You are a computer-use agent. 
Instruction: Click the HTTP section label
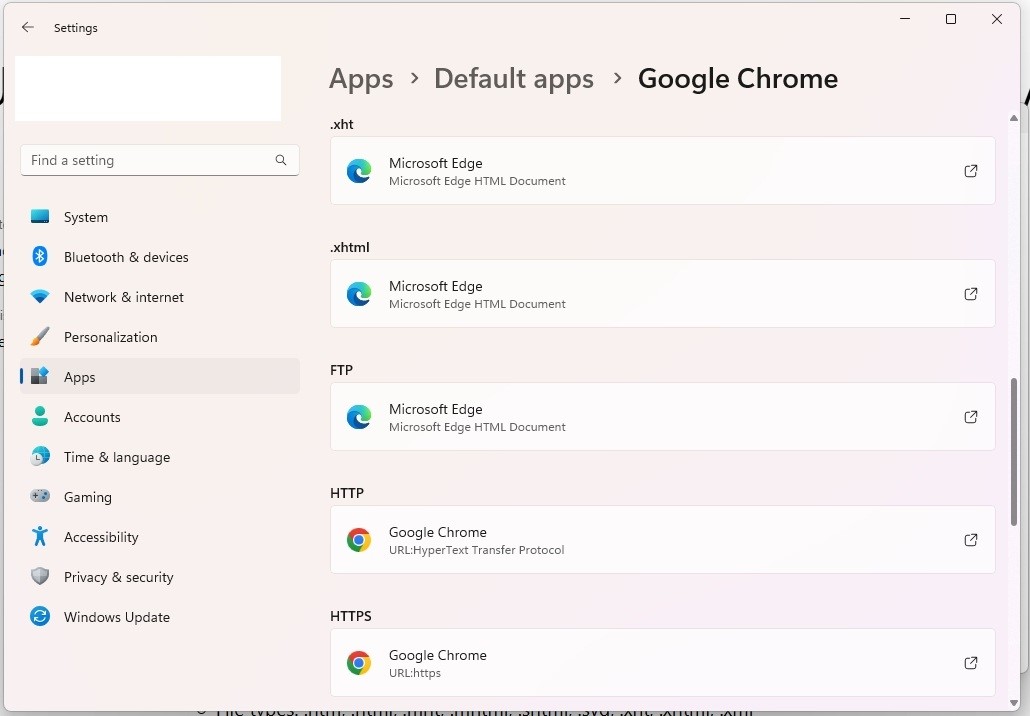(346, 493)
